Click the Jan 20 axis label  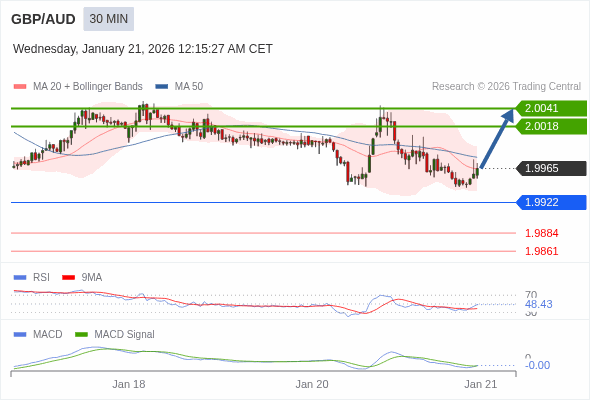tap(312, 384)
